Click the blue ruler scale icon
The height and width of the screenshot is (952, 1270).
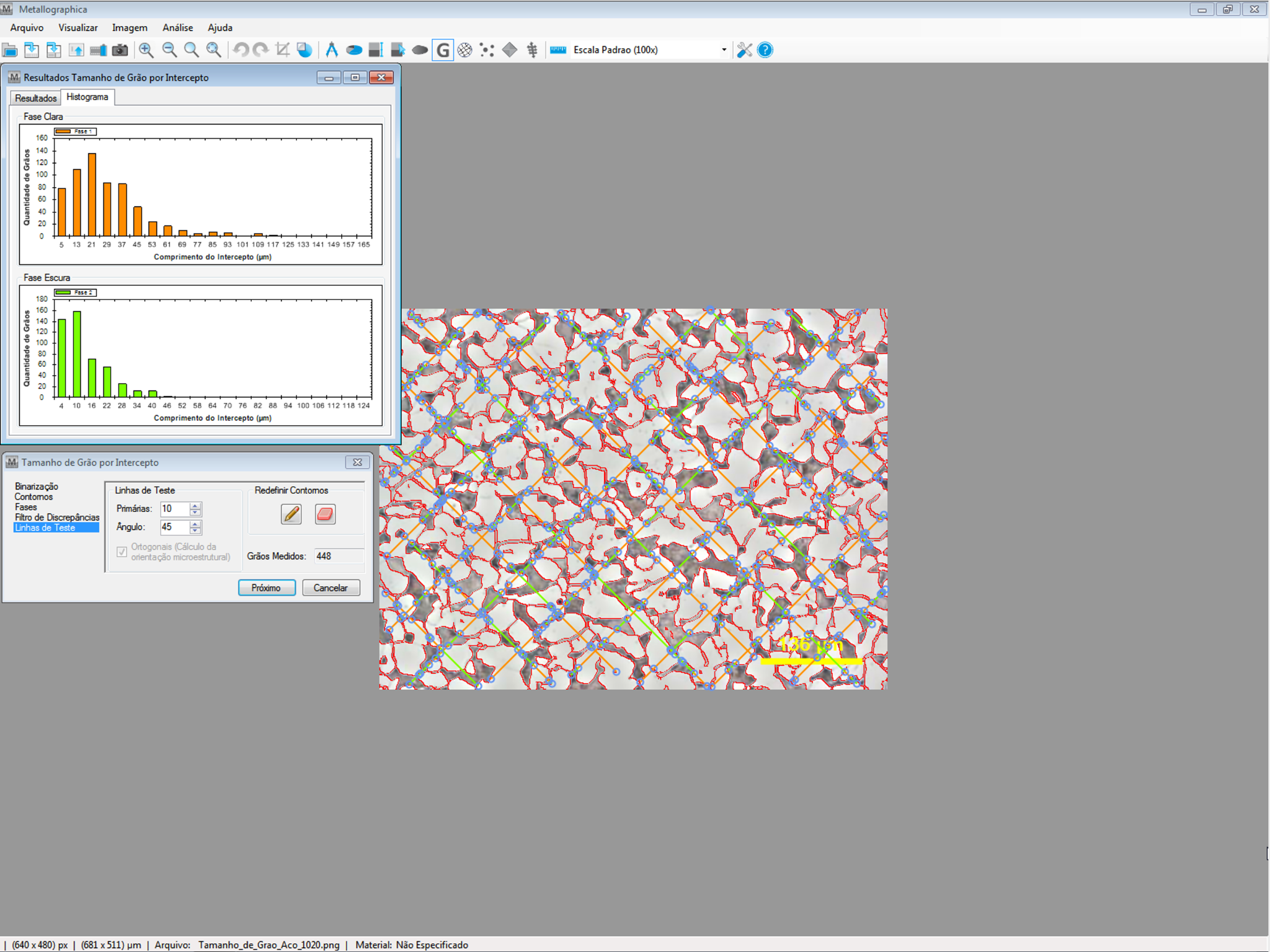point(558,50)
